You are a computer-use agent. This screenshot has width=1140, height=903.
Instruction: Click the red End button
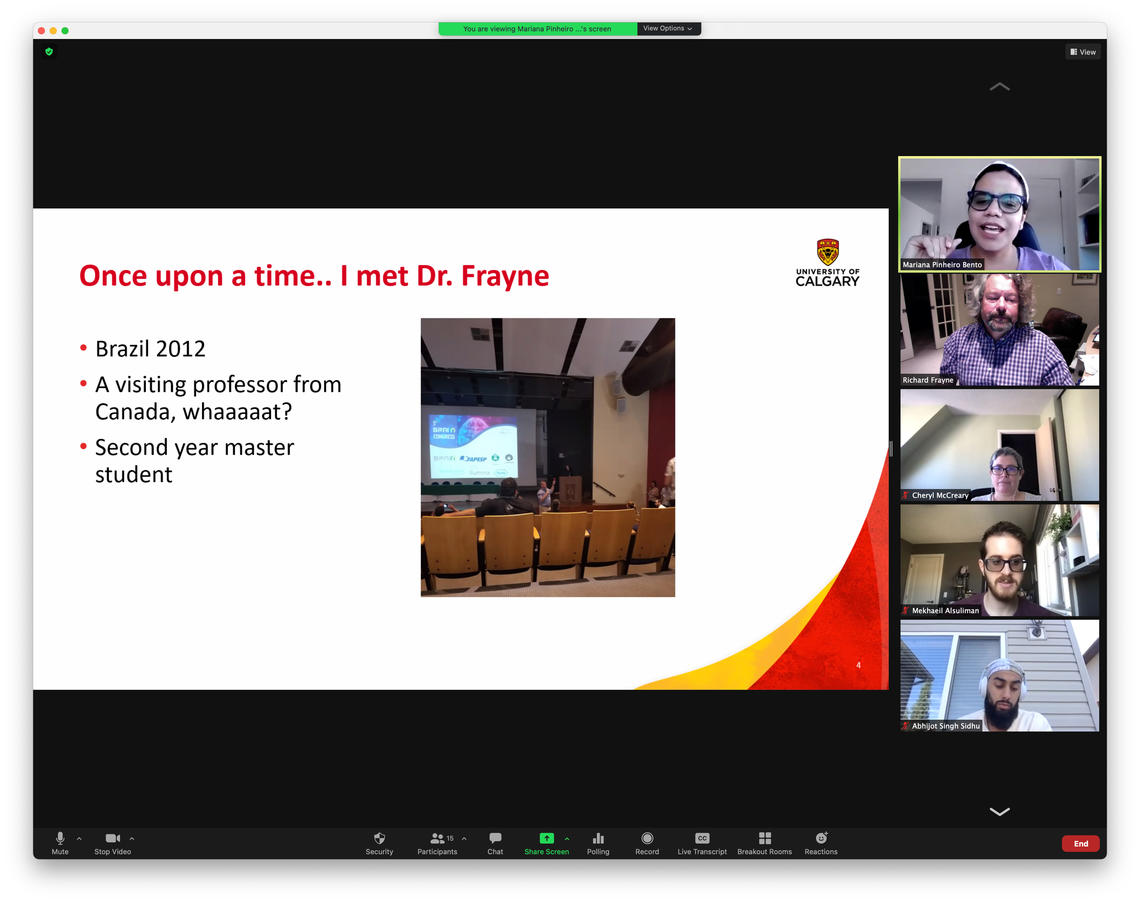point(1080,844)
